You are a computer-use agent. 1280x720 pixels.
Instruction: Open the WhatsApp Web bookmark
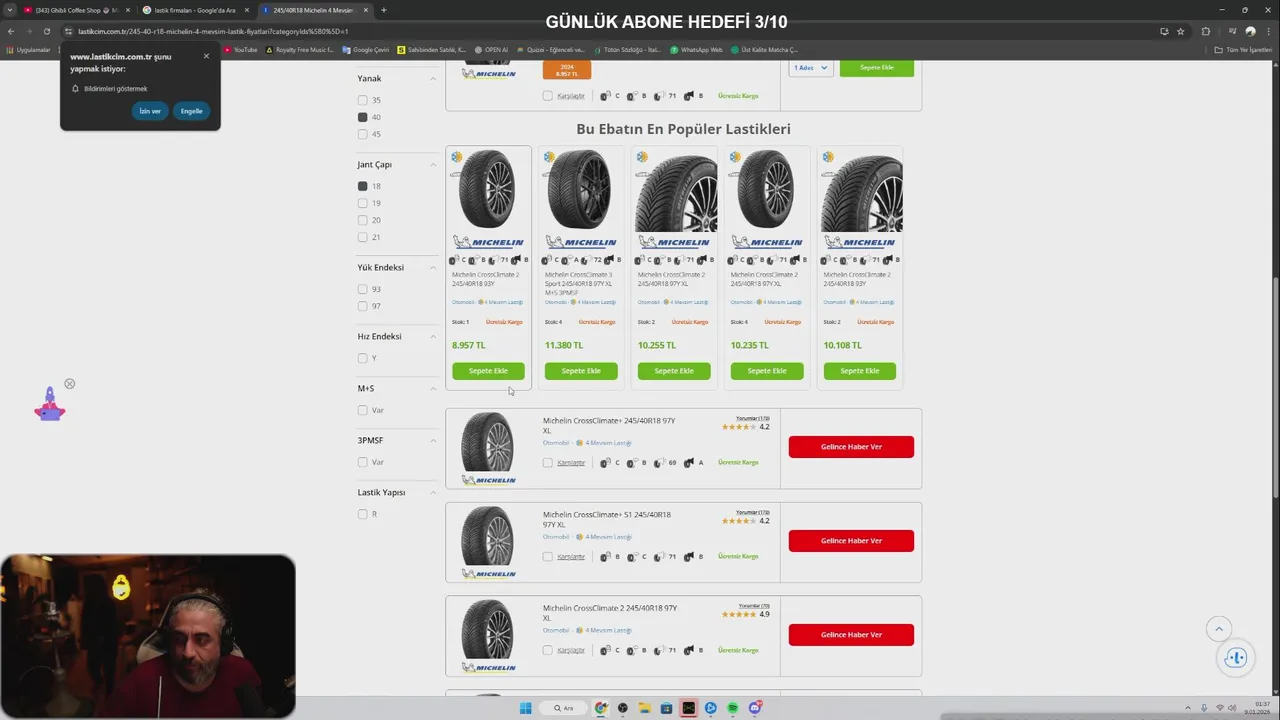696,49
